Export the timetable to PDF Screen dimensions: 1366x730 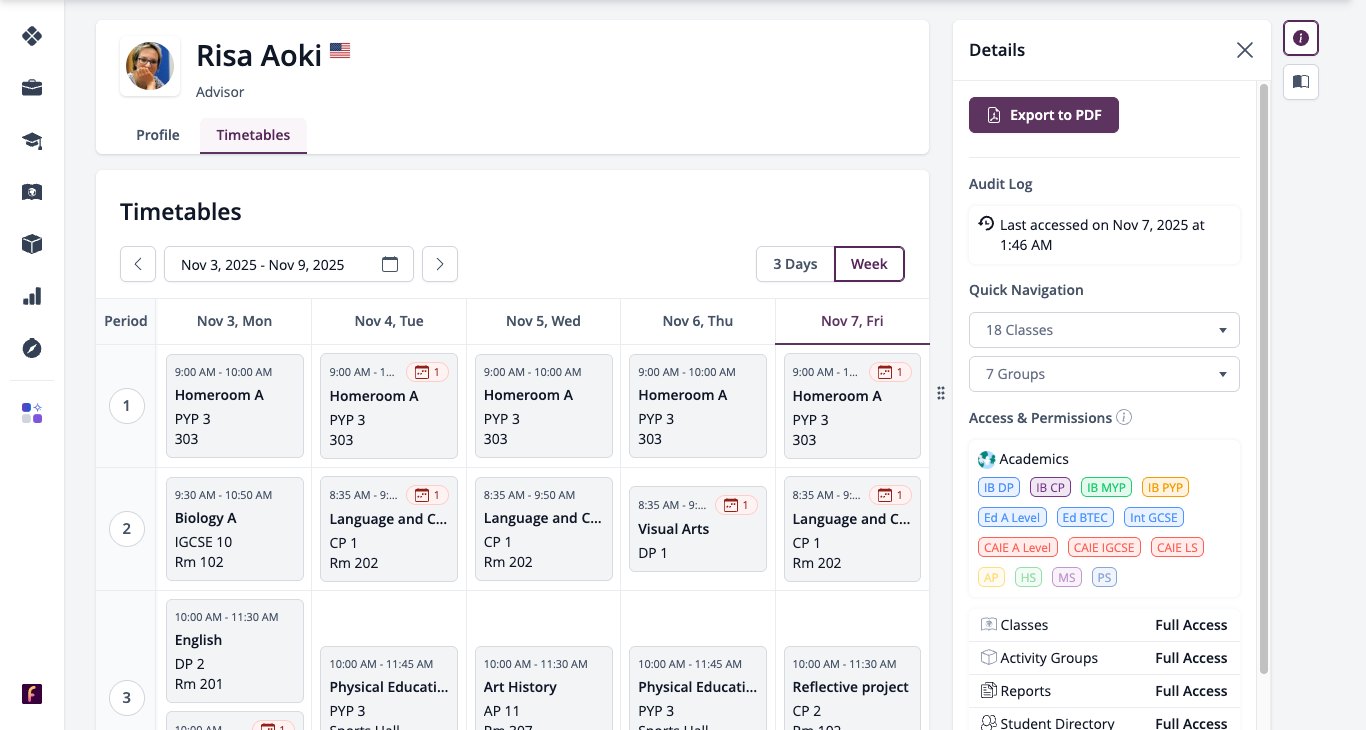click(1044, 115)
